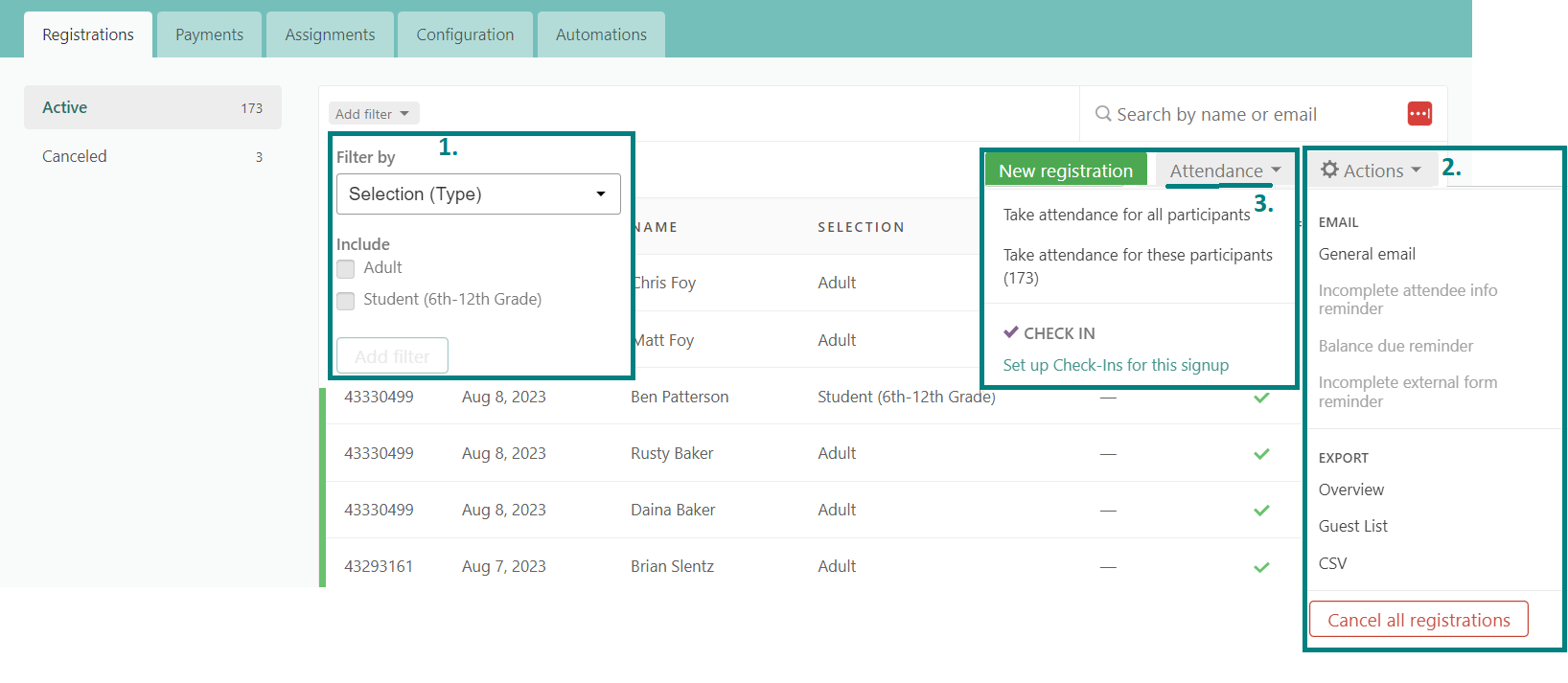Expand the Add filter dropdown
Image resolution: width=1568 pixels, height=683 pixels.
373,114
